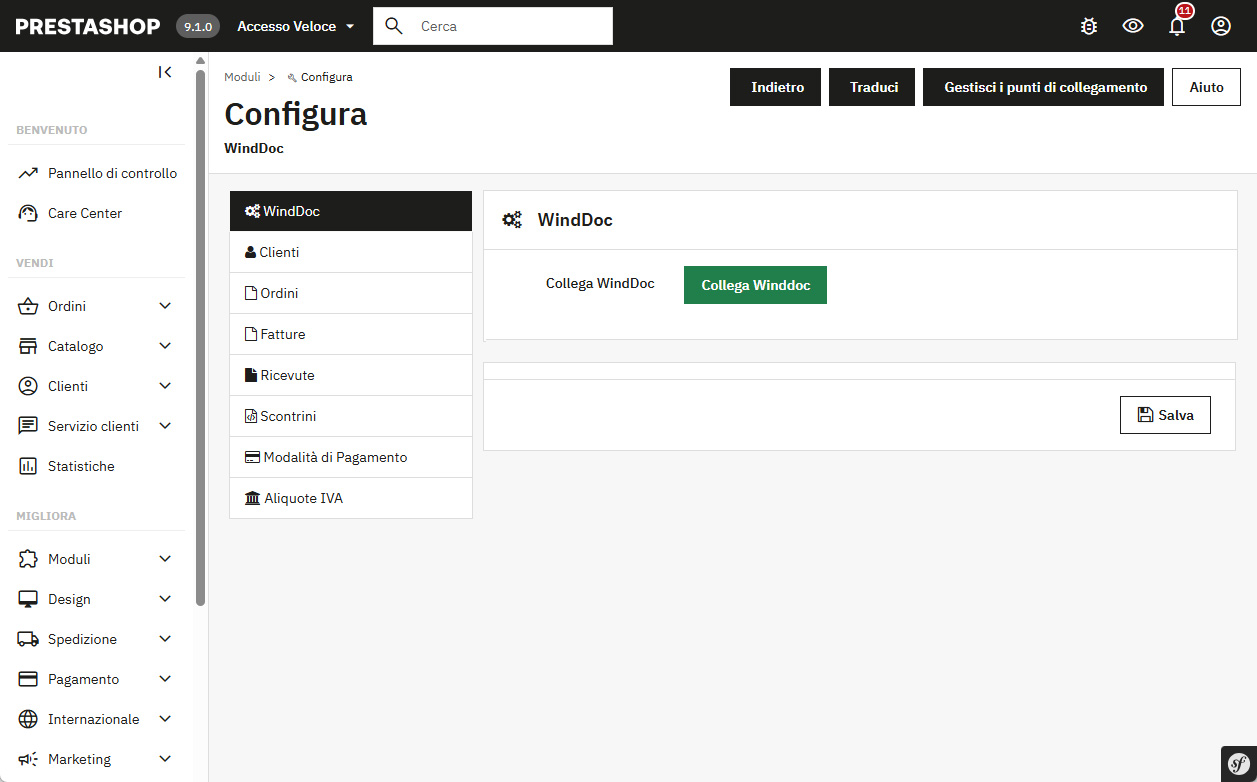This screenshot has width=1257, height=782.
Task: Open Modalità di Pagamento tab
Action: click(x=351, y=457)
